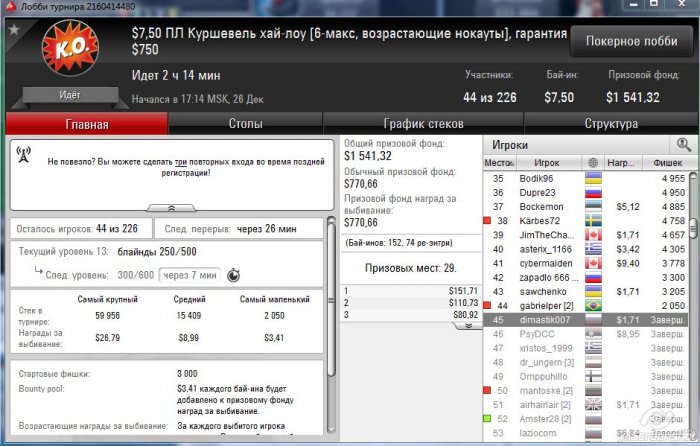Click the info panel scrollbar down arrow
This screenshot has height=446, width=700.
coord(331,429)
